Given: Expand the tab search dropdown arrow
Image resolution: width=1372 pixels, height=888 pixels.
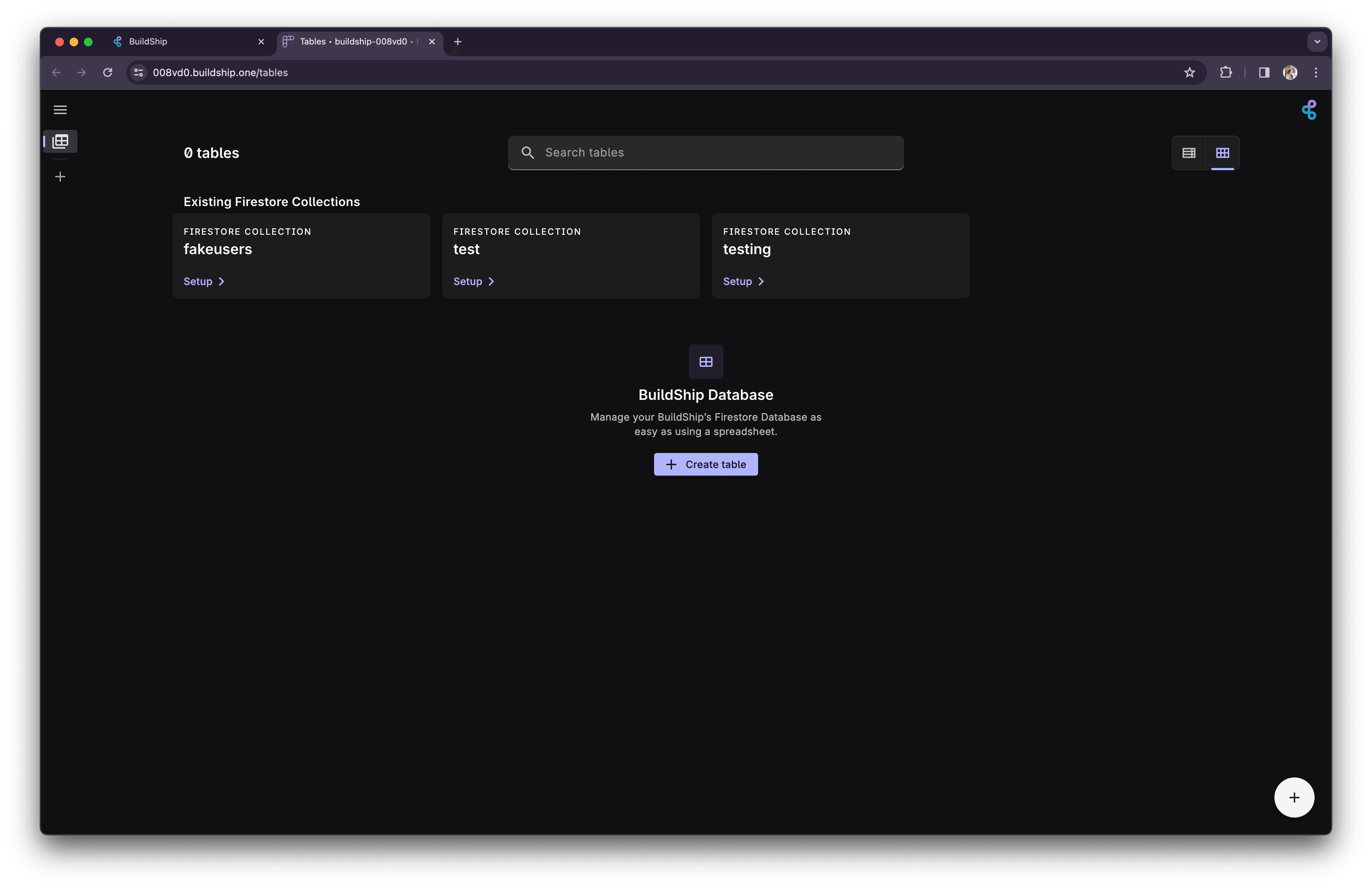Looking at the screenshot, I should tap(1317, 42).
